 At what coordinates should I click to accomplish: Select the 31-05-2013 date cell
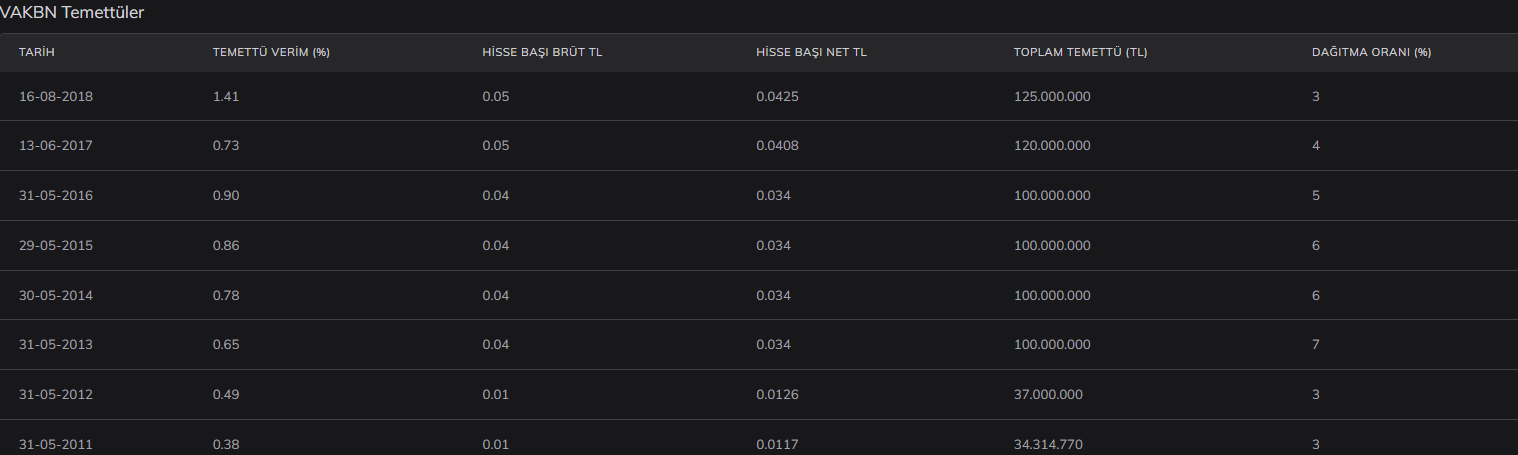coord(56,345)
